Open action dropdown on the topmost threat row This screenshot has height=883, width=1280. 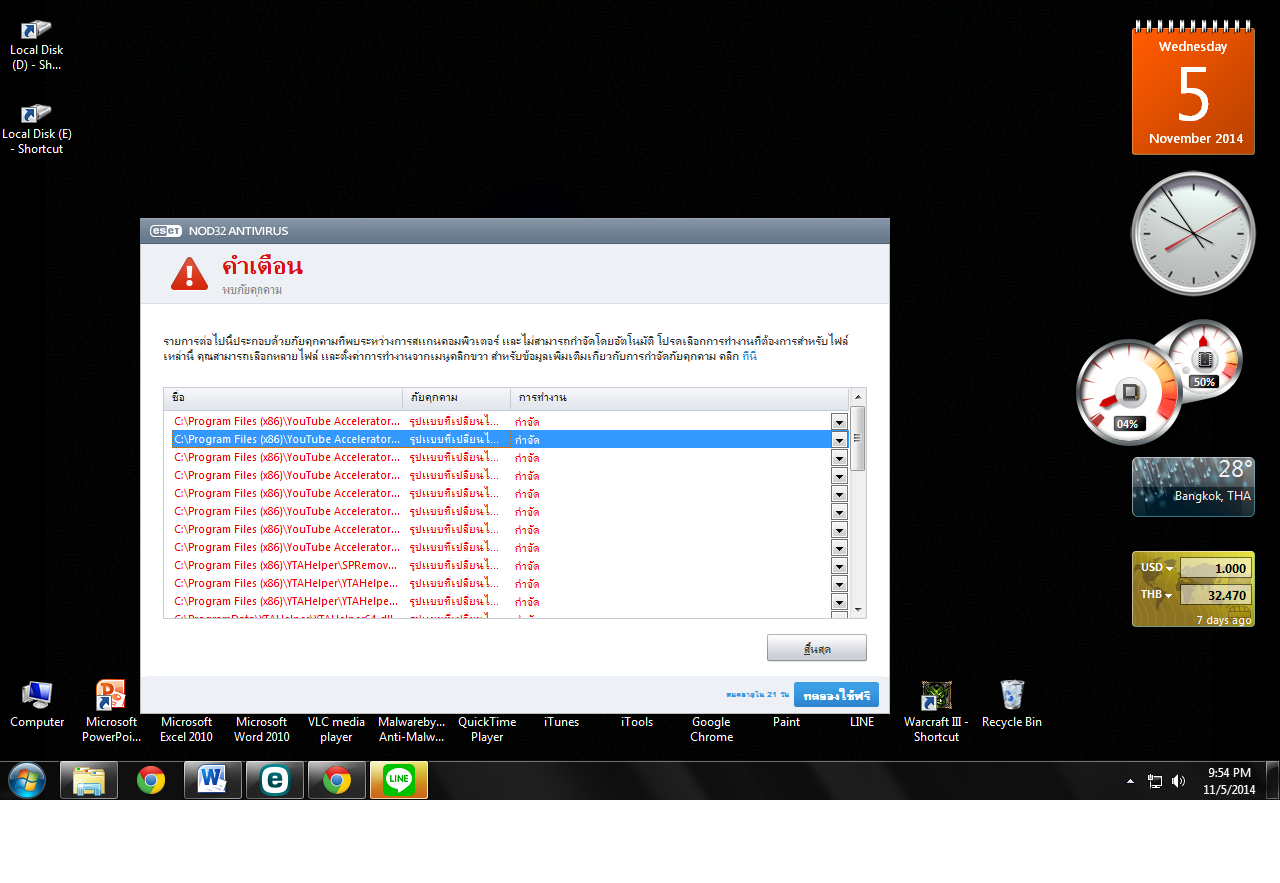coord(839,422)
